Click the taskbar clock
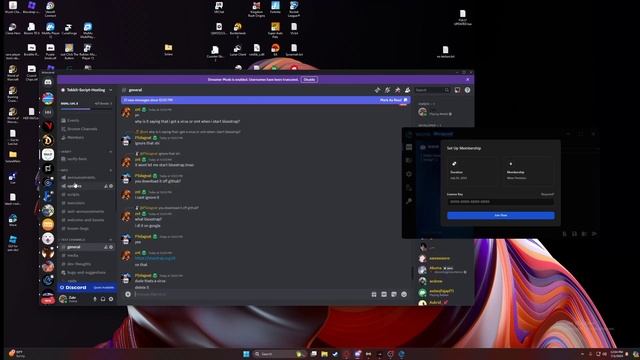Image resolution: width=640 pixels, height=360 pixels. [x=616, y=353]
